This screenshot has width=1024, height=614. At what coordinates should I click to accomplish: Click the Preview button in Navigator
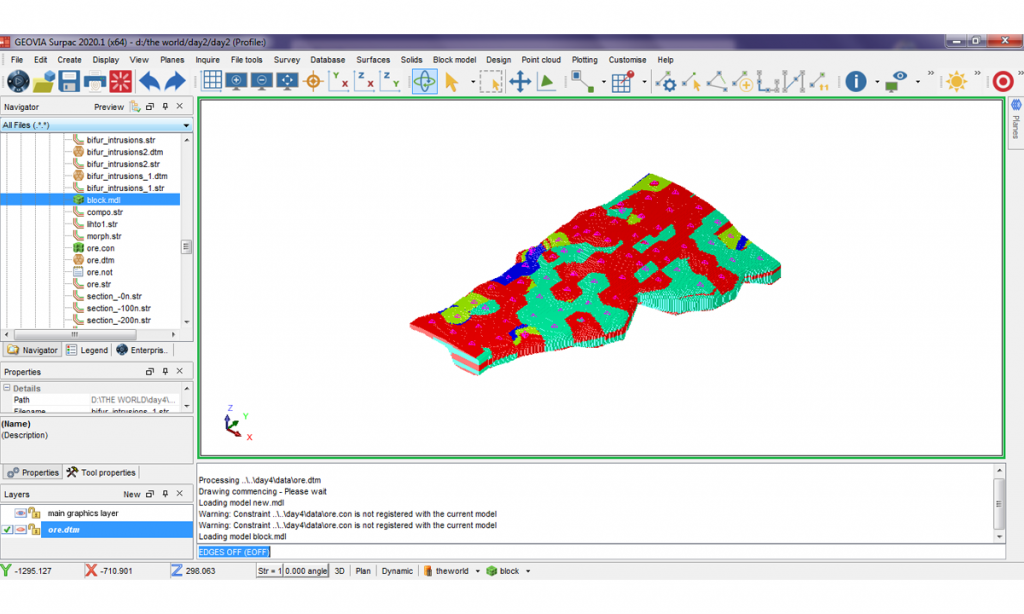tap(109, 106)
